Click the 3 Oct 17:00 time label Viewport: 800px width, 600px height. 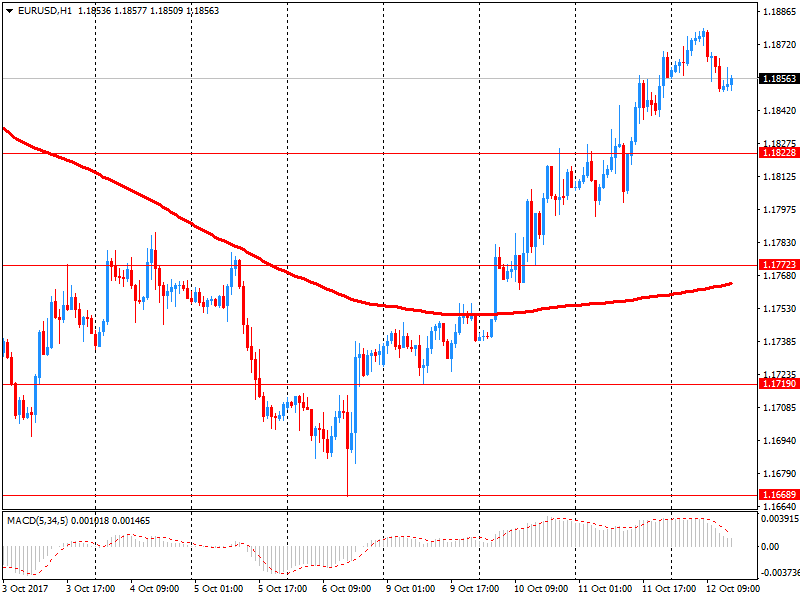[x=90, y=588]
